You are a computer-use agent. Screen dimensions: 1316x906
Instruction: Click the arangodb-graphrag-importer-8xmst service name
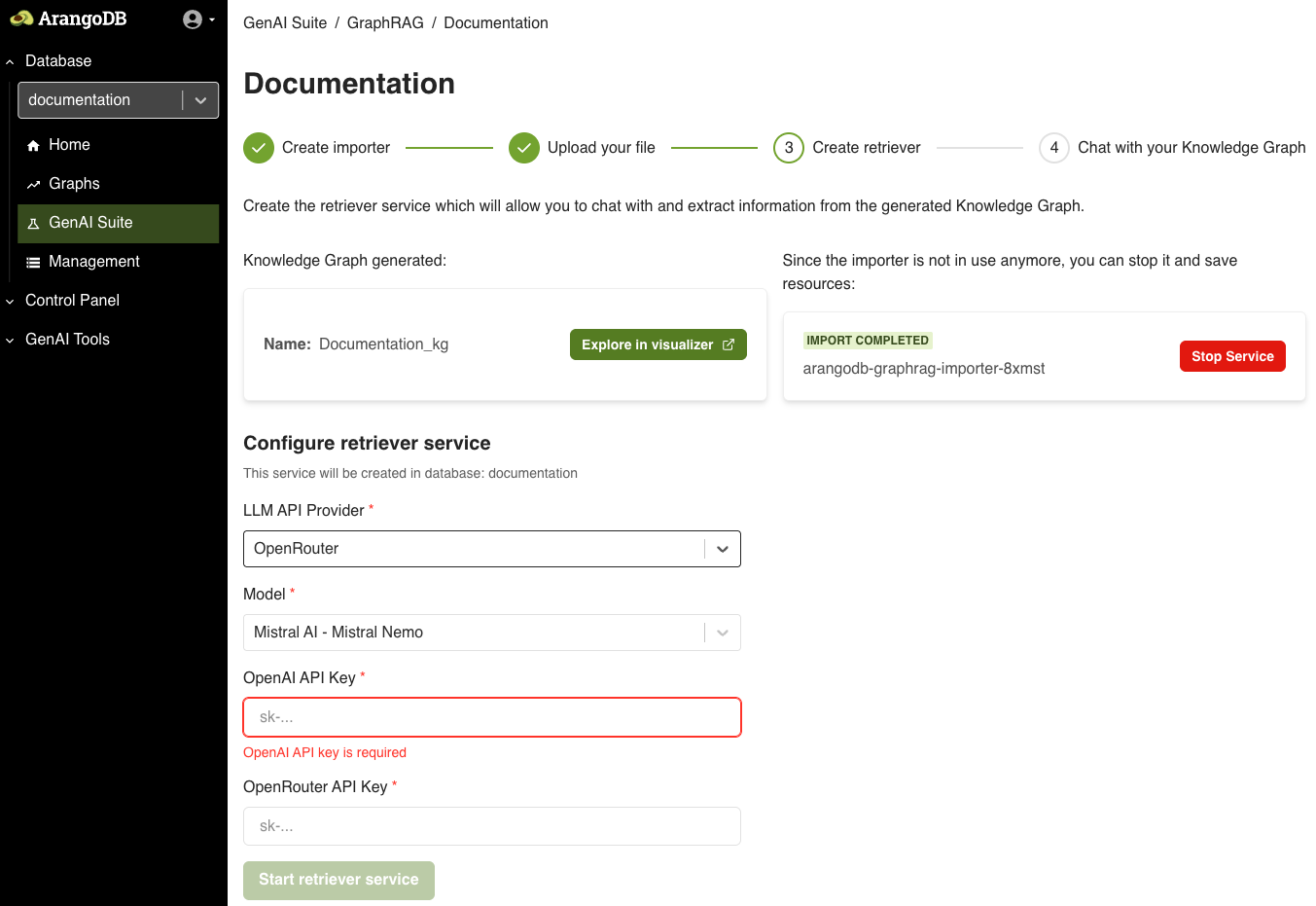[924, 369]
